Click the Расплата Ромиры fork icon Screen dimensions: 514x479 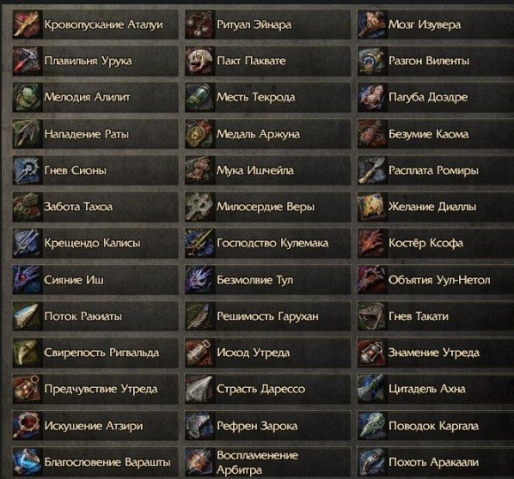pyautogui.click(x=372, y=170)
